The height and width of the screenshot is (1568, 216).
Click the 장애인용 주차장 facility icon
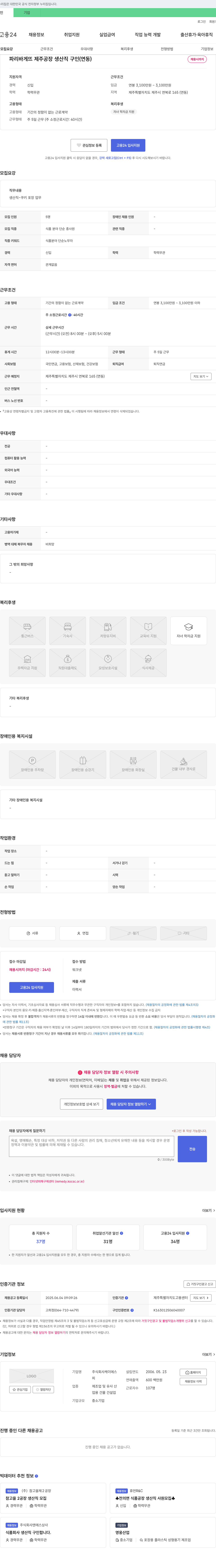[x=32, y=765]
